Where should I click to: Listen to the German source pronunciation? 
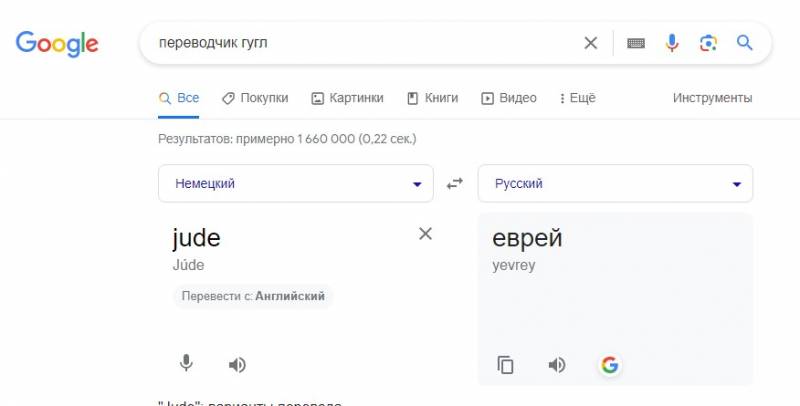pyautogui.click(x=237, y=365)
